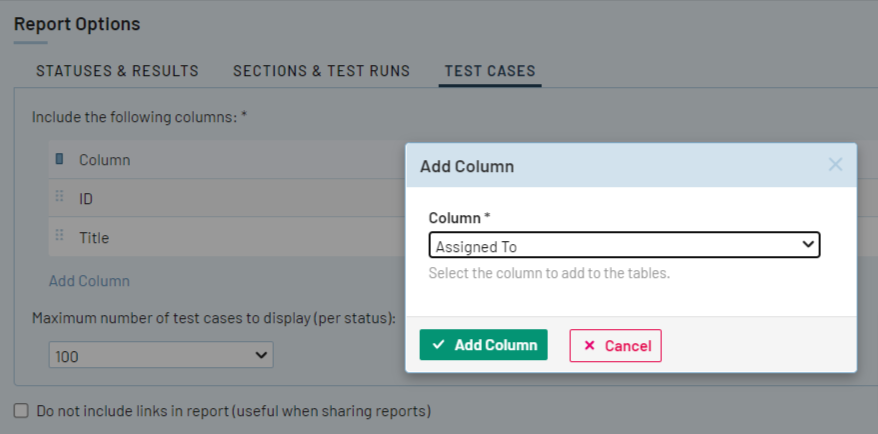Image resolution: width=878 pixels, height=434 pixels.
Task: Click the chevron arrow of the Column select
Action: 808,245
